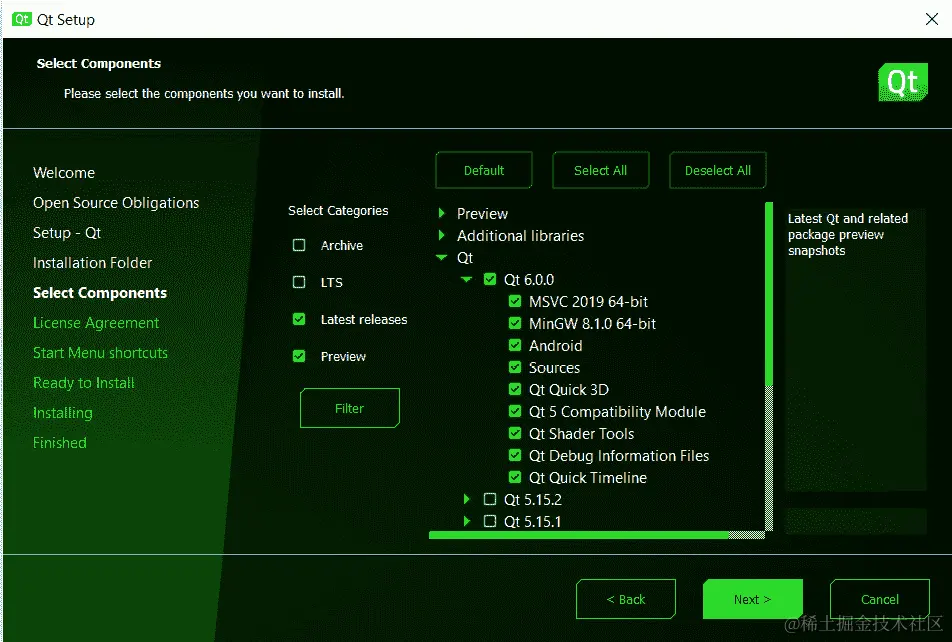Collapse the Qt tree node

(x=441, y=258)
